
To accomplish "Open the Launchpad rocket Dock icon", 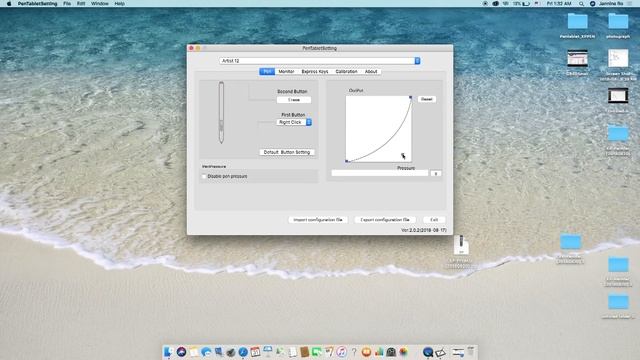I will point(231,352).
